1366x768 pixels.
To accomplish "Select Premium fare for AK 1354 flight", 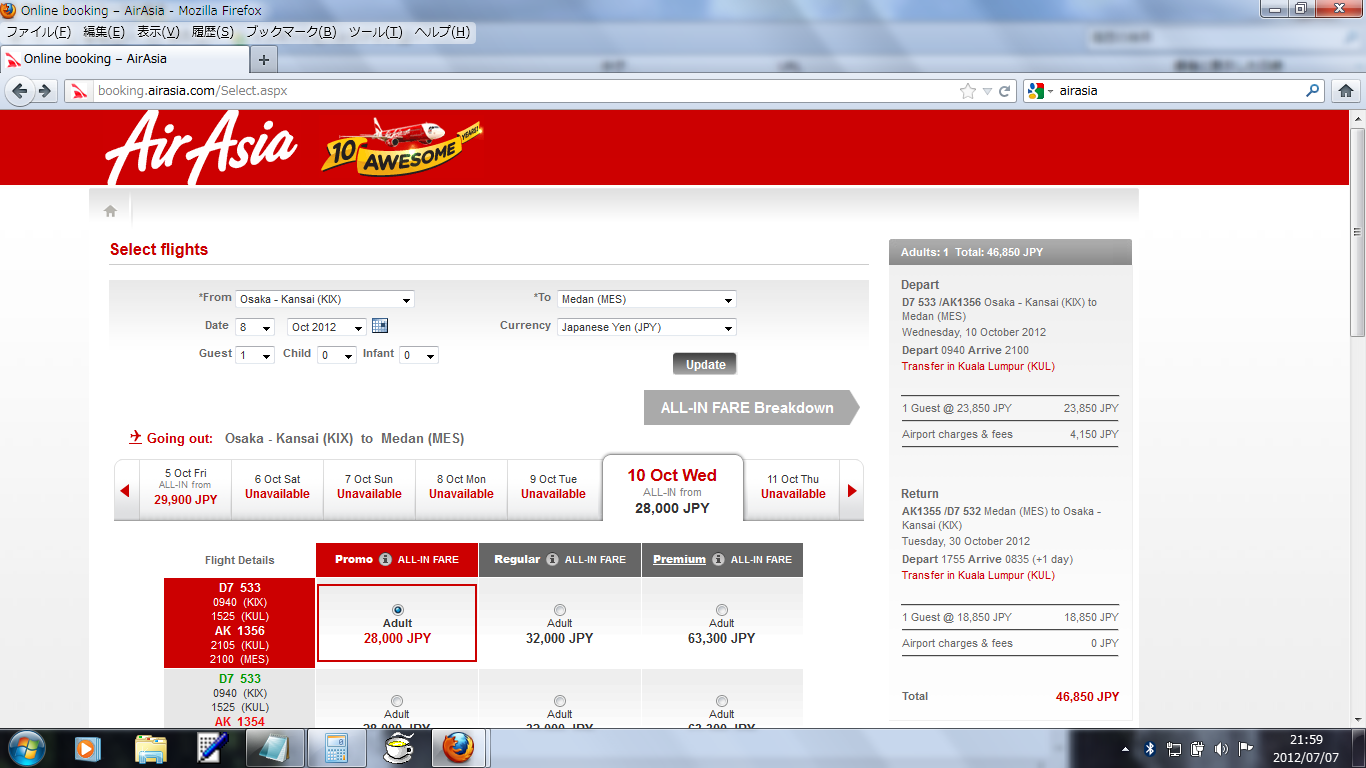I will point(722,700).
